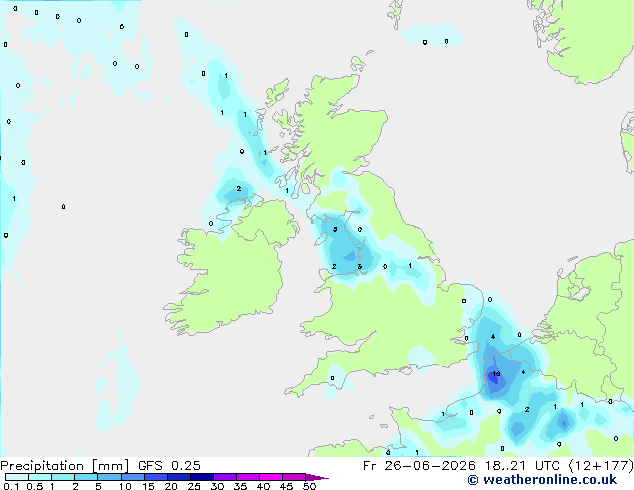The image size is (634, 490).
Task: Click the '18..21 UTC' time text
Action: point(523,466)
